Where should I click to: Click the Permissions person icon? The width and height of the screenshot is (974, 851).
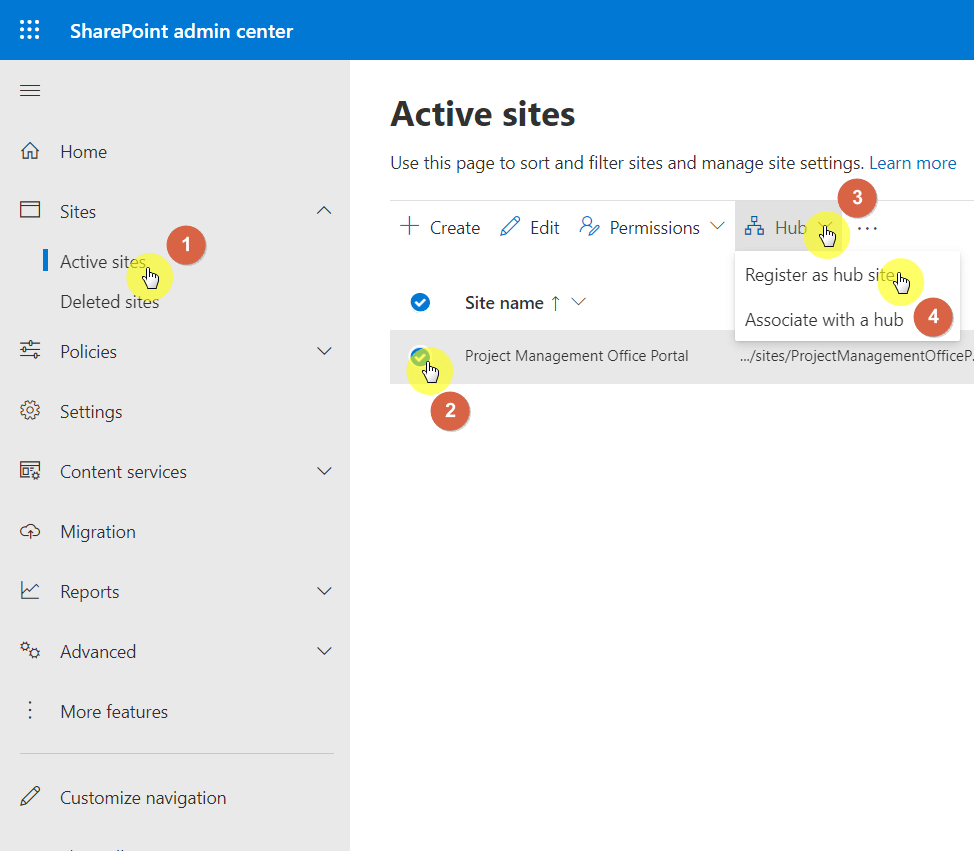click(x=589, y=226)
